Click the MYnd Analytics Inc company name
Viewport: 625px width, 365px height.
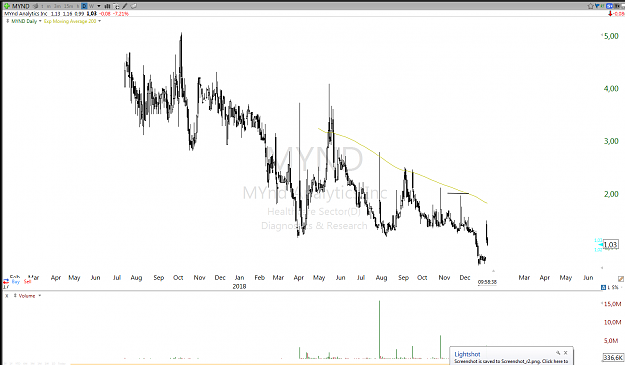(x=26, y=14)
